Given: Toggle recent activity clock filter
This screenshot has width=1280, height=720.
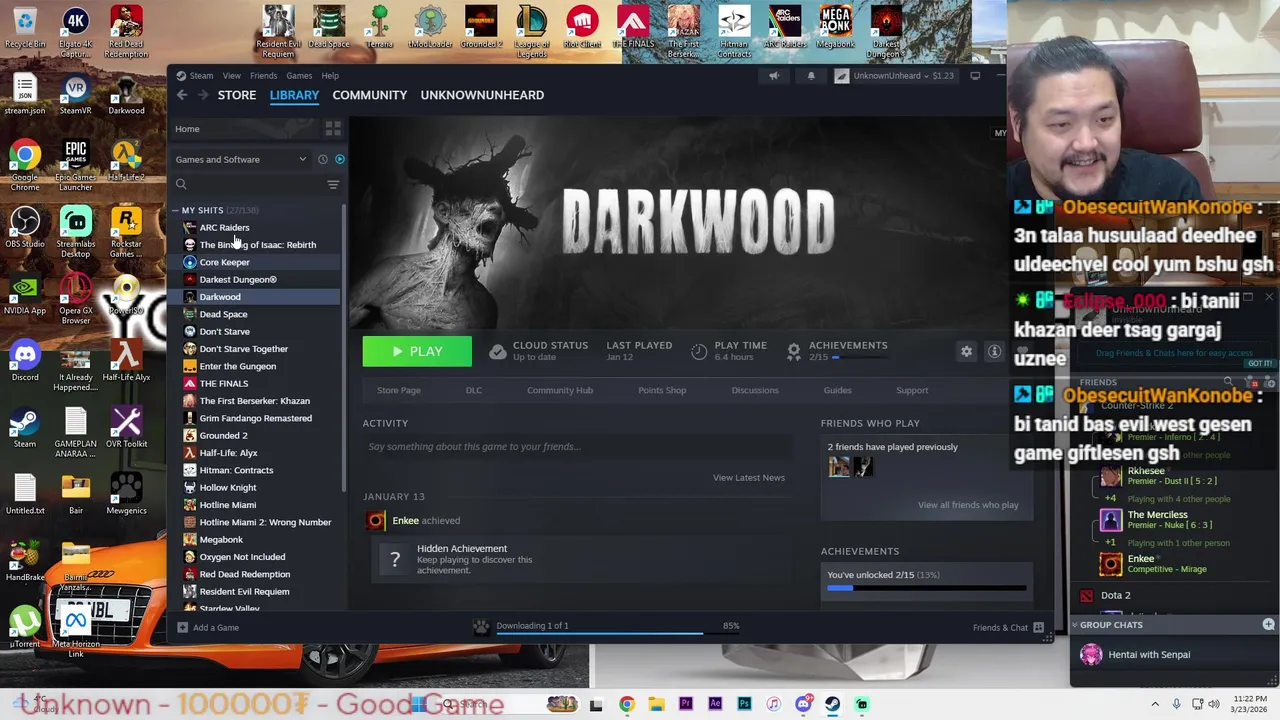Looking at the screenshot, I should (x=322, y=159).
